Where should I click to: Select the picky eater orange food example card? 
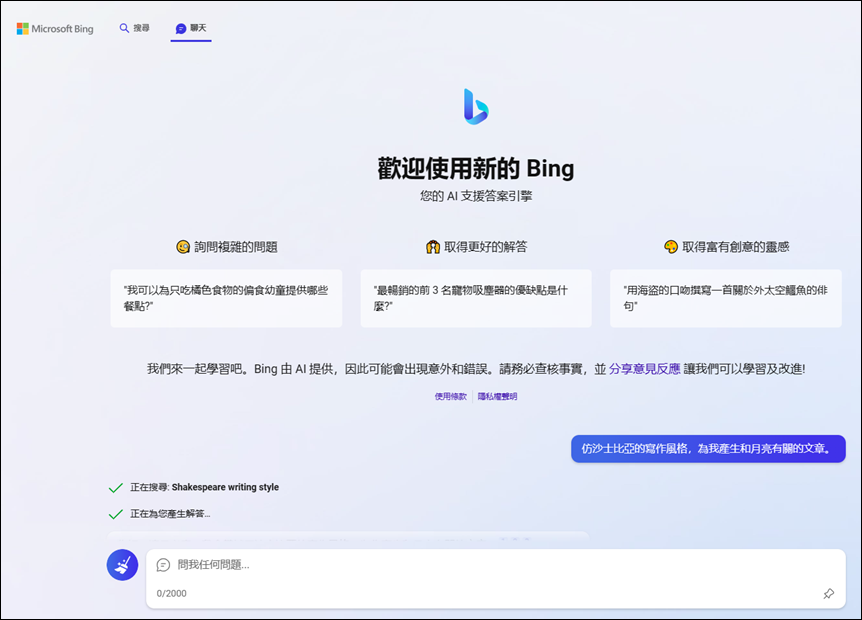(x=226, y=298)
